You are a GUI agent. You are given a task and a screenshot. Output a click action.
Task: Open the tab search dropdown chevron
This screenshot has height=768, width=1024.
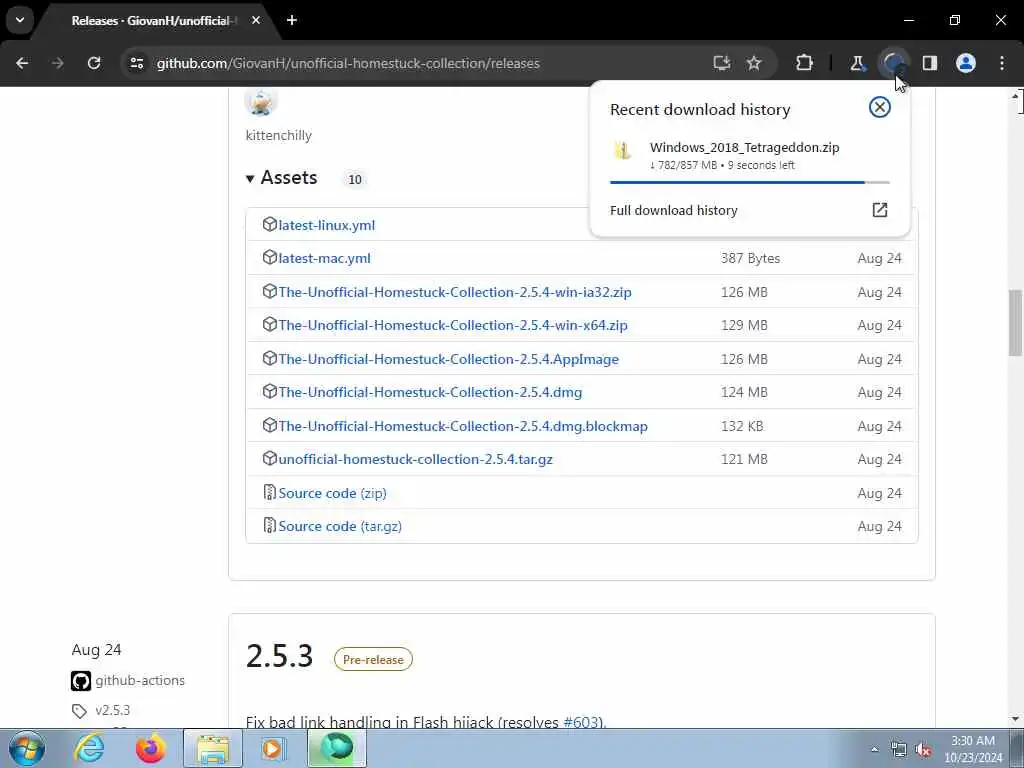click(20, 20)
